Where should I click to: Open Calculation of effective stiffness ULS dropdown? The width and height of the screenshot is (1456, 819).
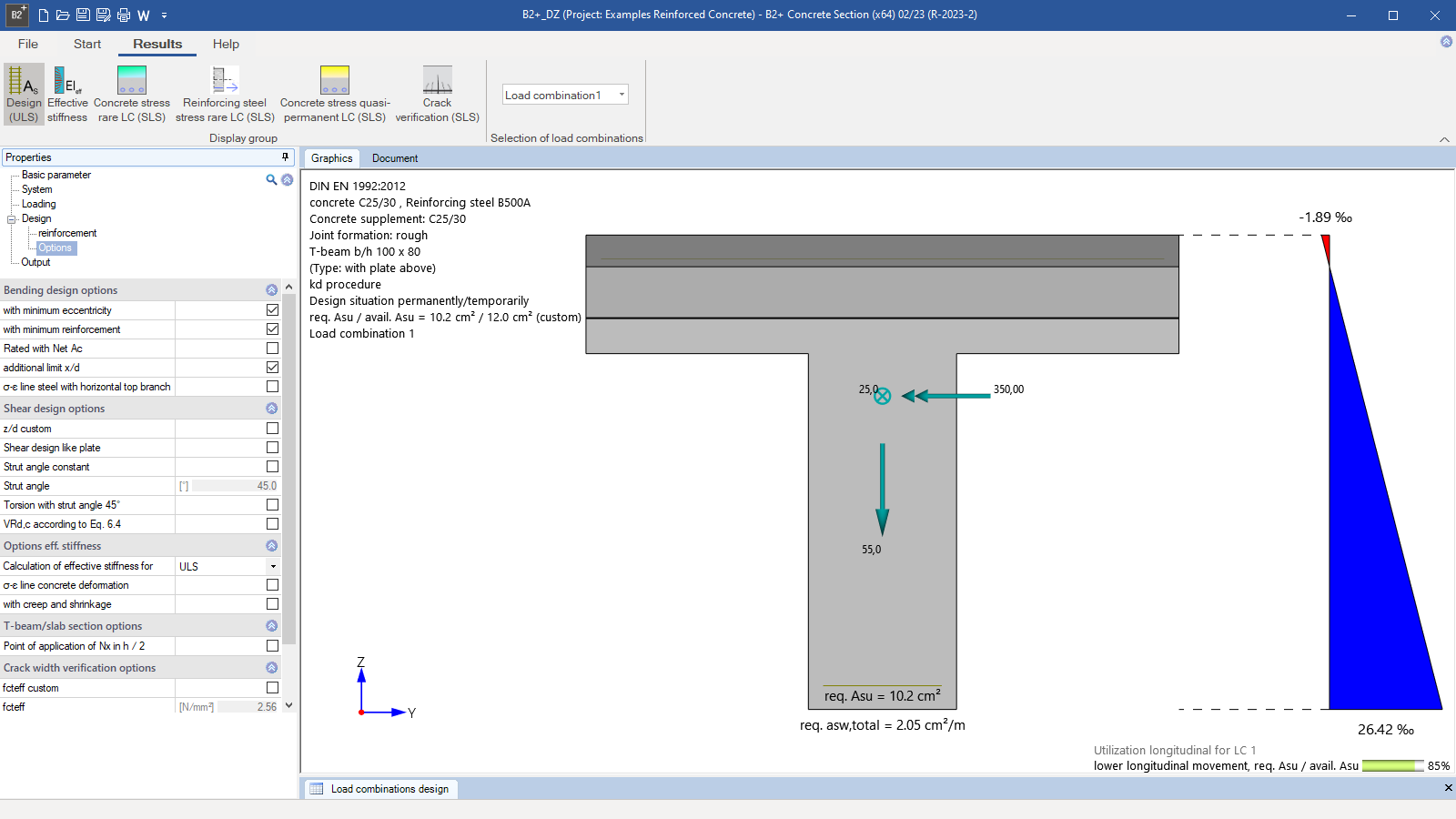coord(273,566)
